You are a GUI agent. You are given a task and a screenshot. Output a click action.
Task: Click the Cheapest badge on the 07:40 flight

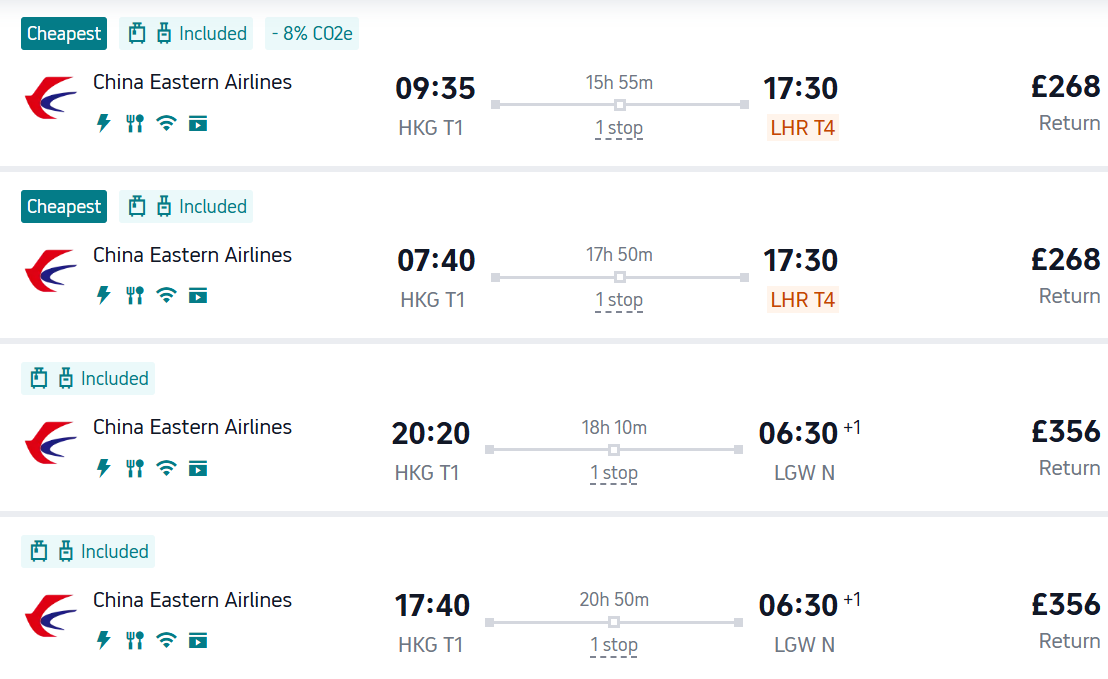click(64, 207)
